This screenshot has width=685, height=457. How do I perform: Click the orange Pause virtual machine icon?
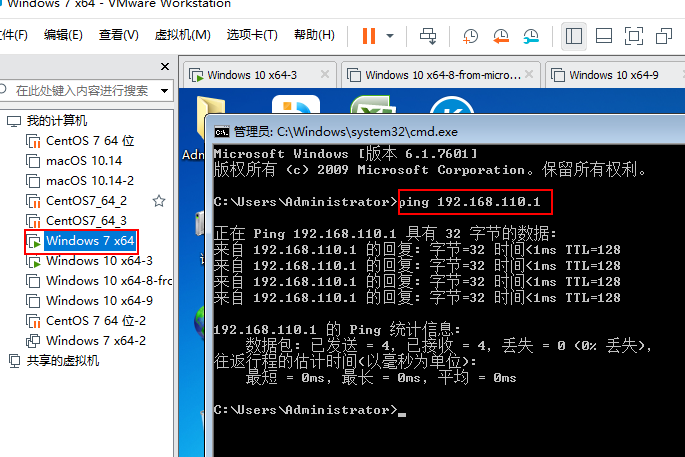[x=369, y=36]
